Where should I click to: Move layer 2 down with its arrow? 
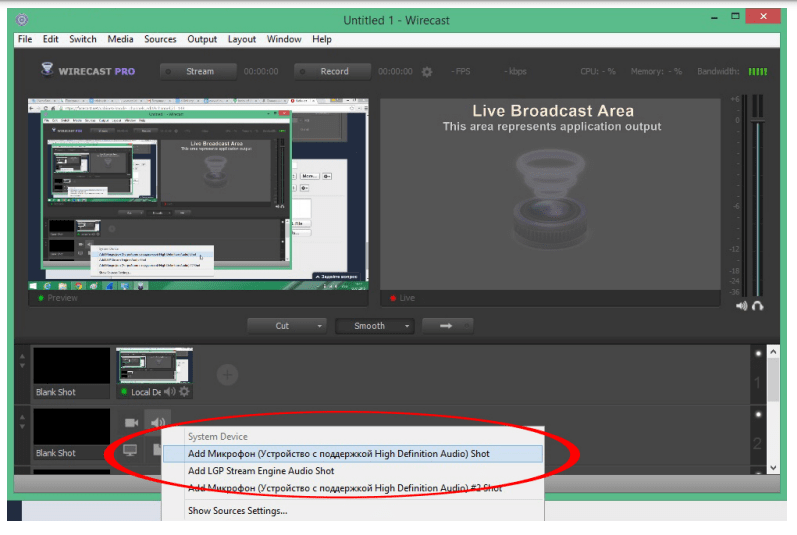coord(22,426)
